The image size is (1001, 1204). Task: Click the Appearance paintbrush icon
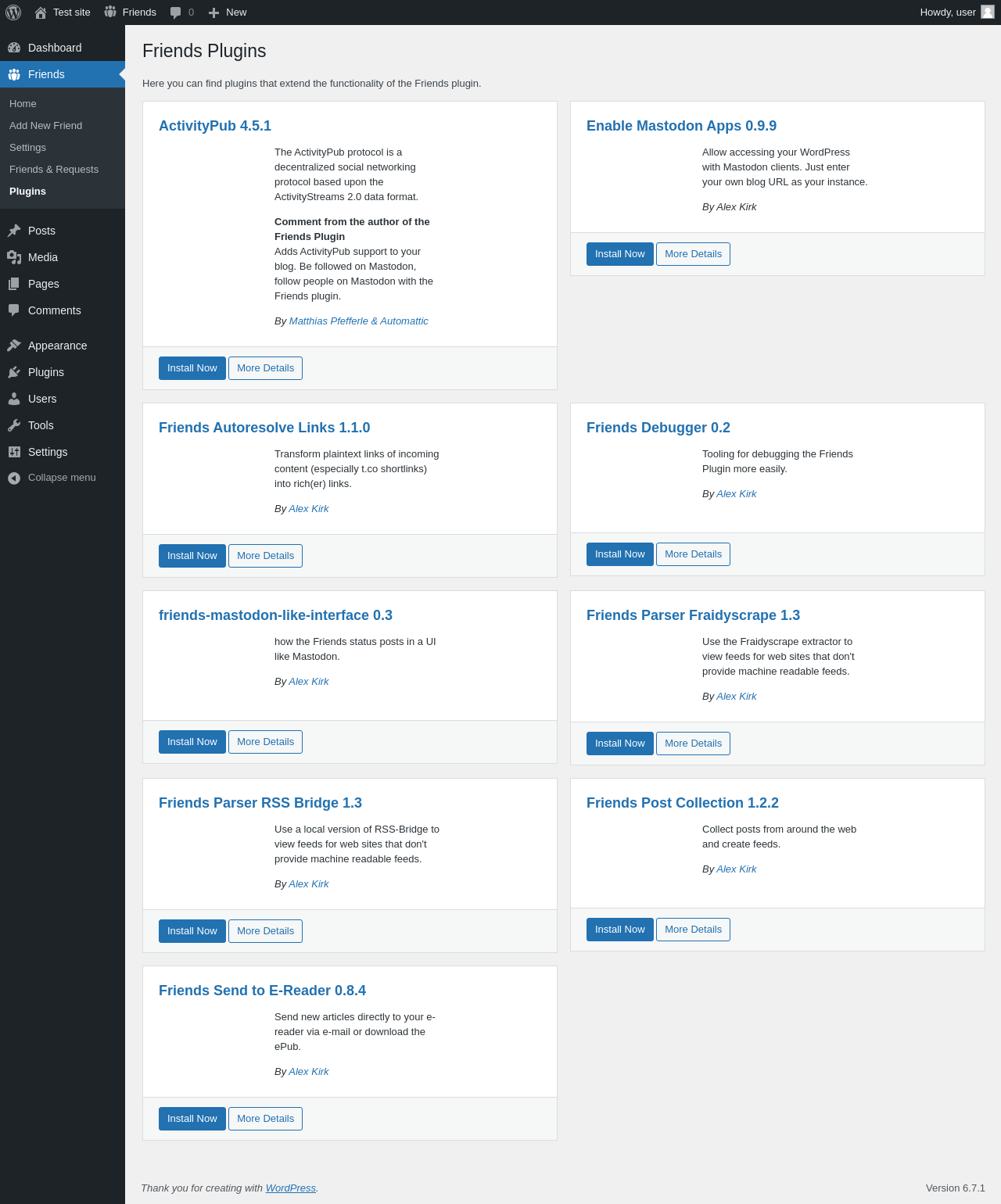click(14, 346)
